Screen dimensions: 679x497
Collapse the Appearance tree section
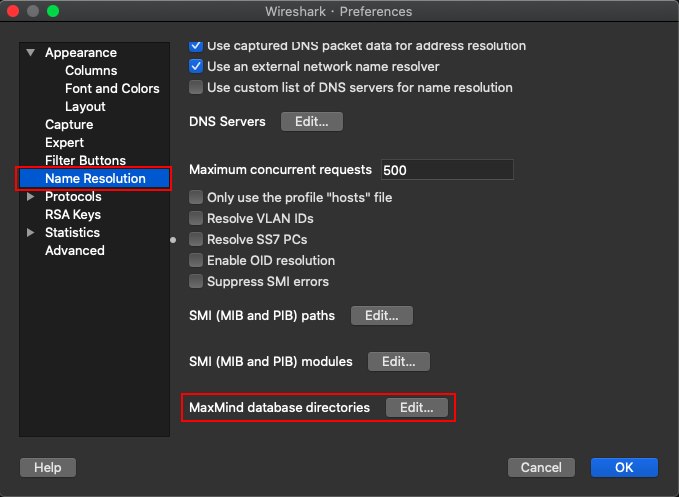[x=30, y=52]
